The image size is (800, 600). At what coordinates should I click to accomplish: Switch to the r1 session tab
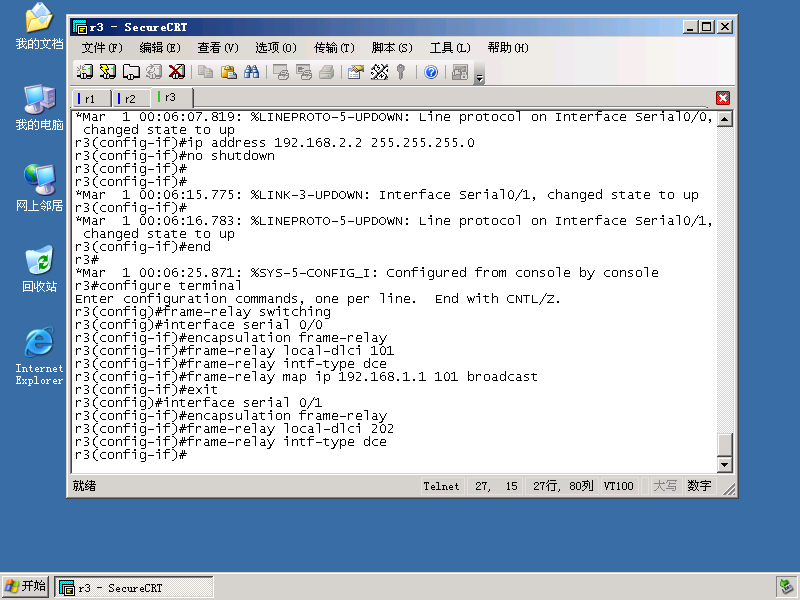click(92, 98)
